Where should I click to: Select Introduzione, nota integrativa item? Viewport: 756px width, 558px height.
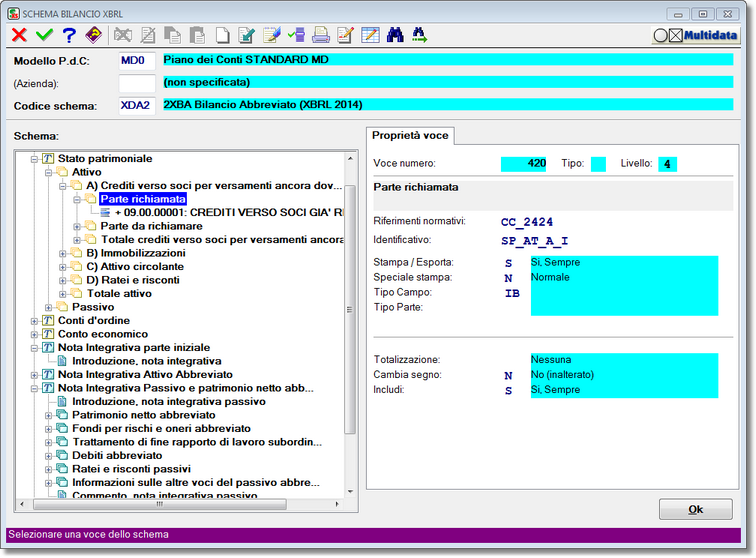pos(147,361)
